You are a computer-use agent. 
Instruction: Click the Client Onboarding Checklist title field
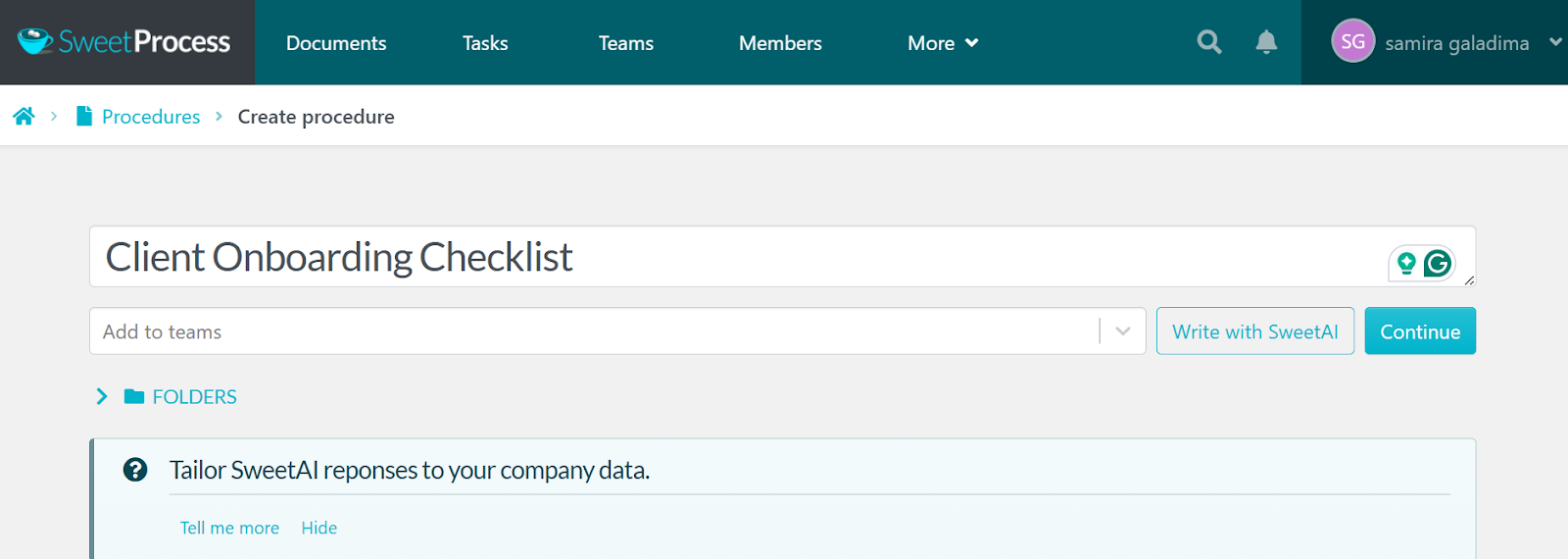pyautogui.click(x=782, y=257)
